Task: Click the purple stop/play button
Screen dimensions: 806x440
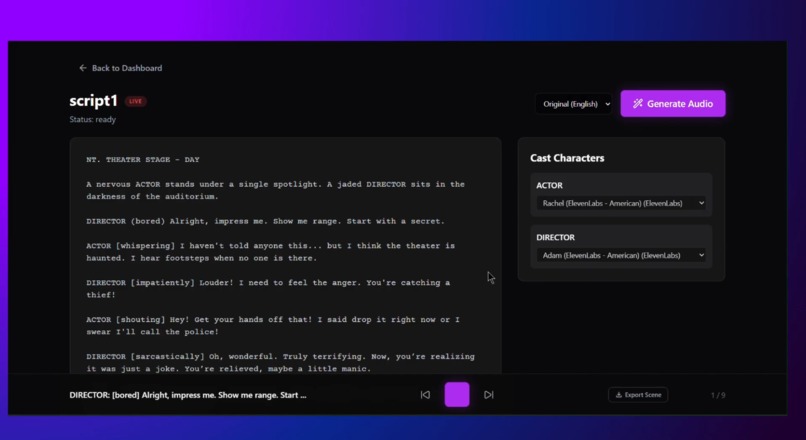Action: pyautogui.click(x=457, y=394)
